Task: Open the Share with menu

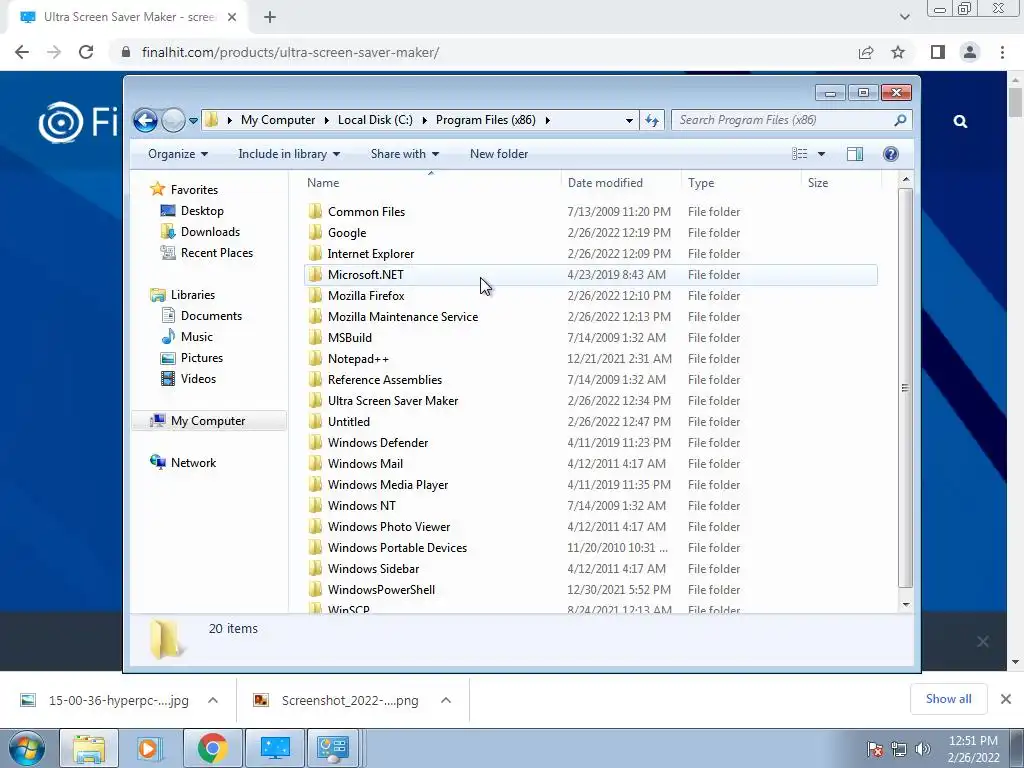Action: pyautogui.click(x=405, y=154)
